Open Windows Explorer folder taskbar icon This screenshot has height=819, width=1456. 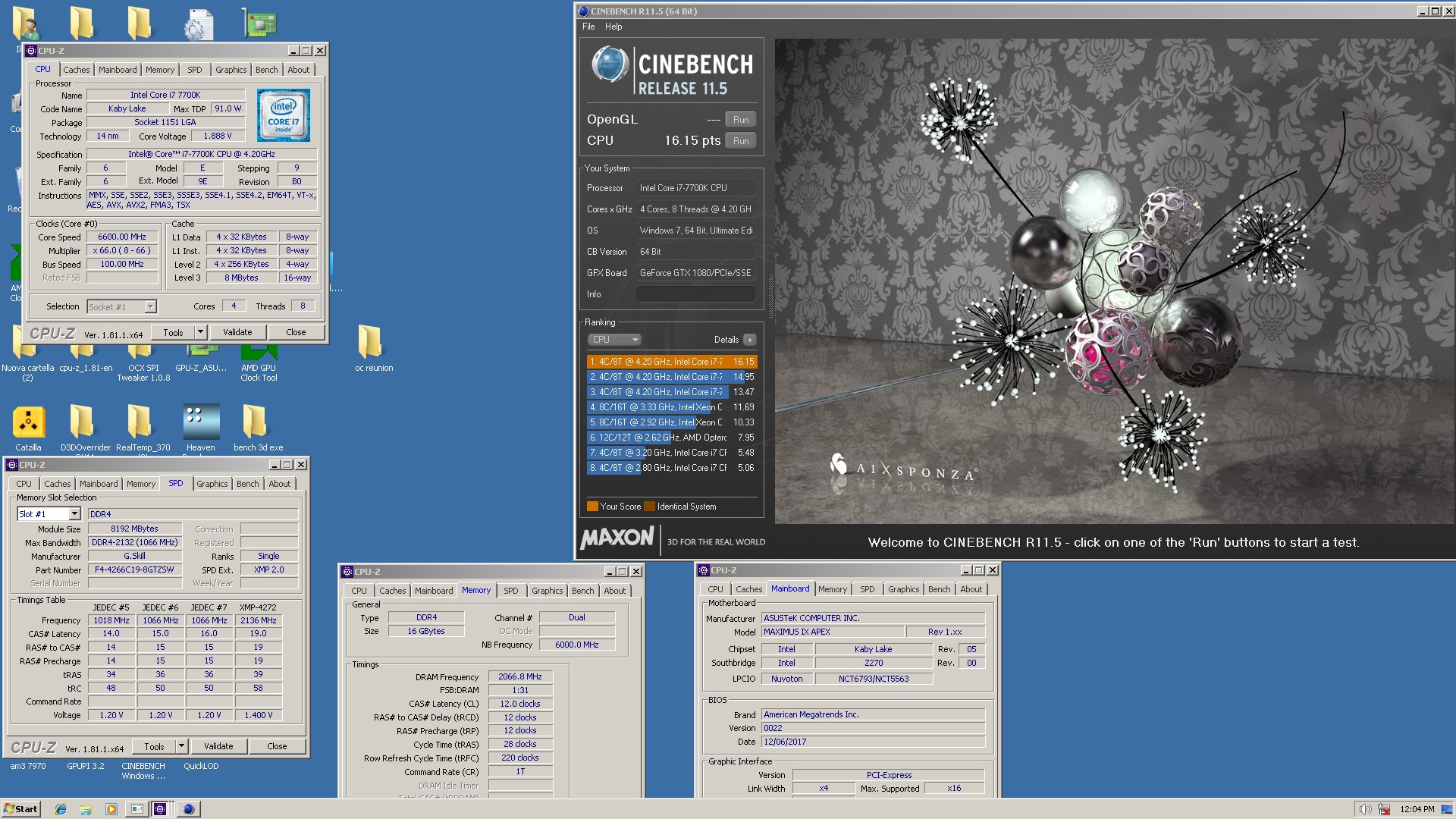(x=86, y=809)
